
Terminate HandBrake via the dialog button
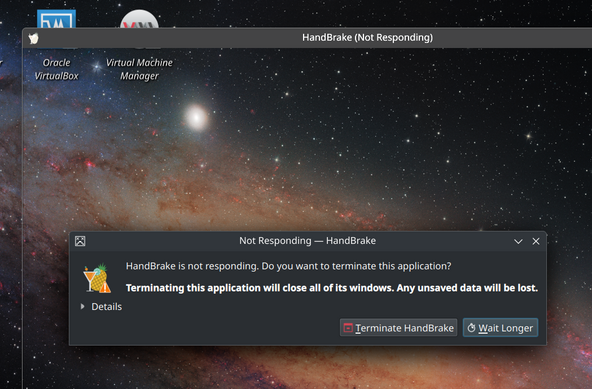point(398,328)
